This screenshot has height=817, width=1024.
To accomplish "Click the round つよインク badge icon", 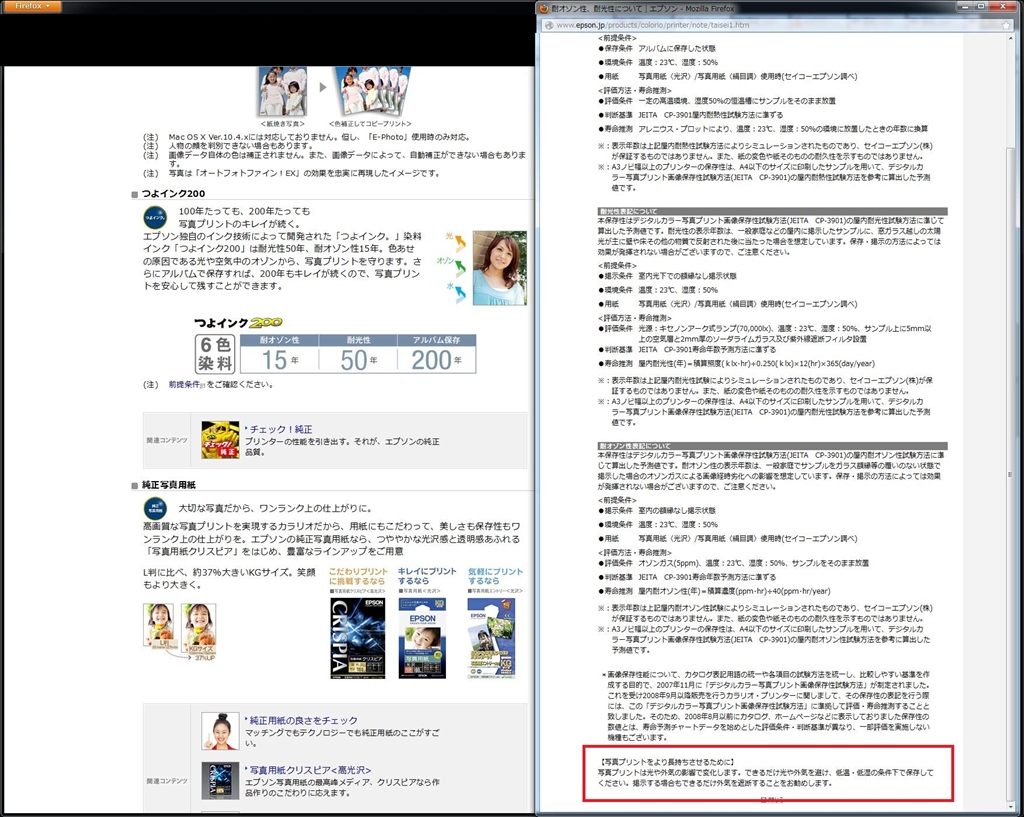I will point(155,217).
